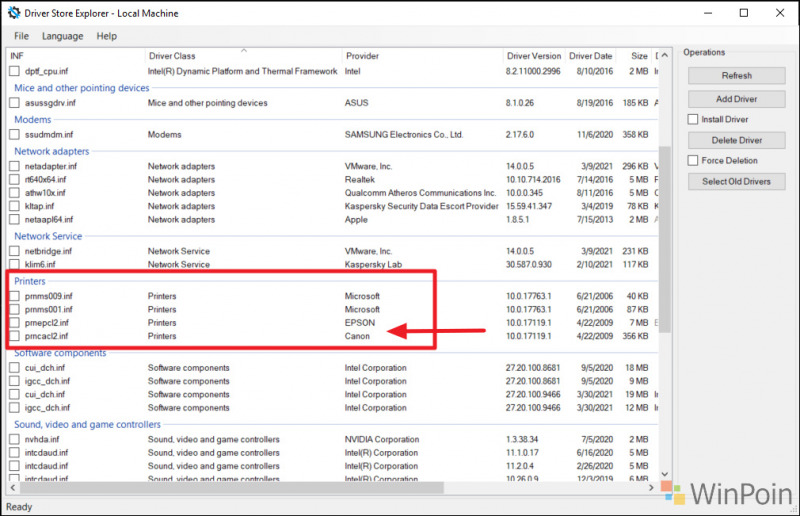800x516 pixels.
Task: Collapse Sound, video and game controllers group
Action: tap(87, 425)
